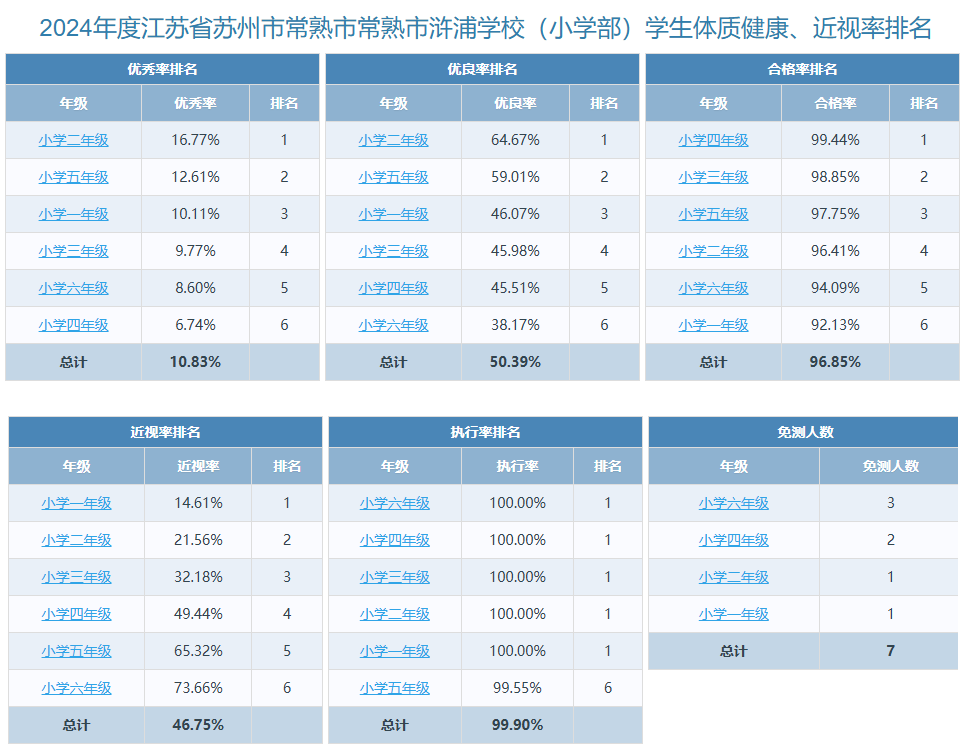Image resolution: width=966 pixels, height=755 pixels.
Task: Open 小学六年级 in the 执行率排名 table
Action: point(395,503)
